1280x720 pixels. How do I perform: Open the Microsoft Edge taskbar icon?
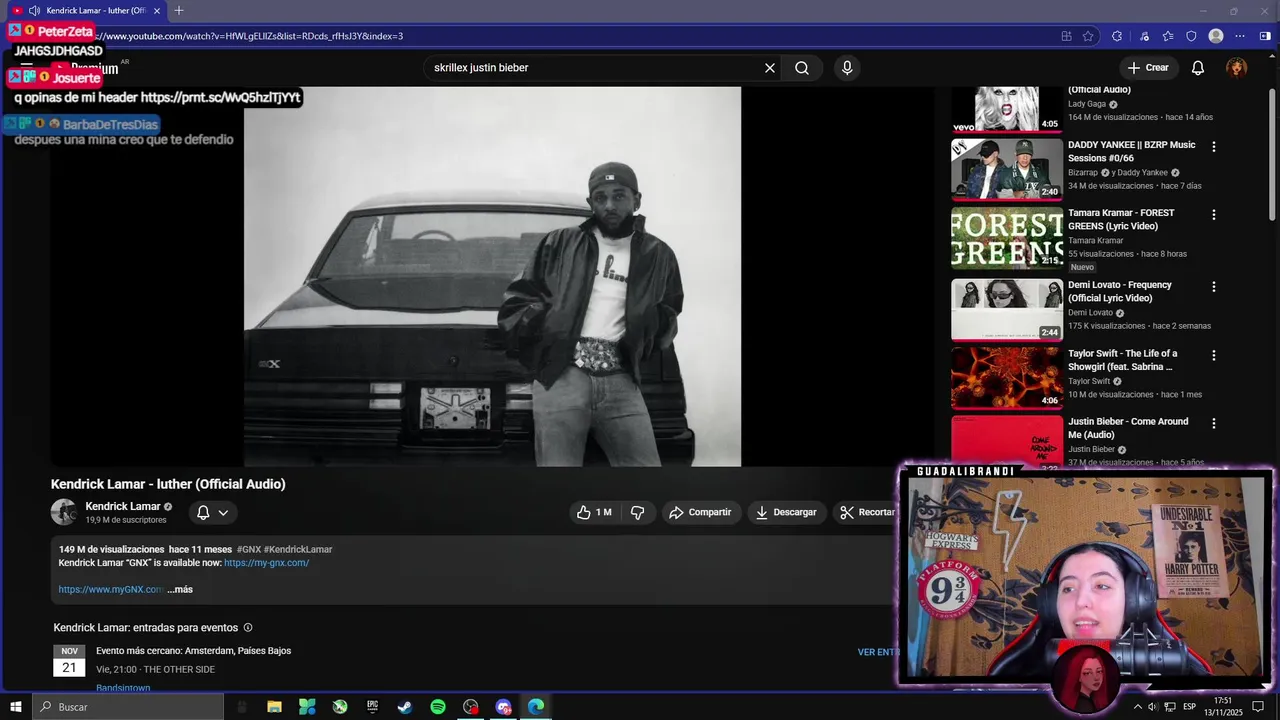coord(536,707)
